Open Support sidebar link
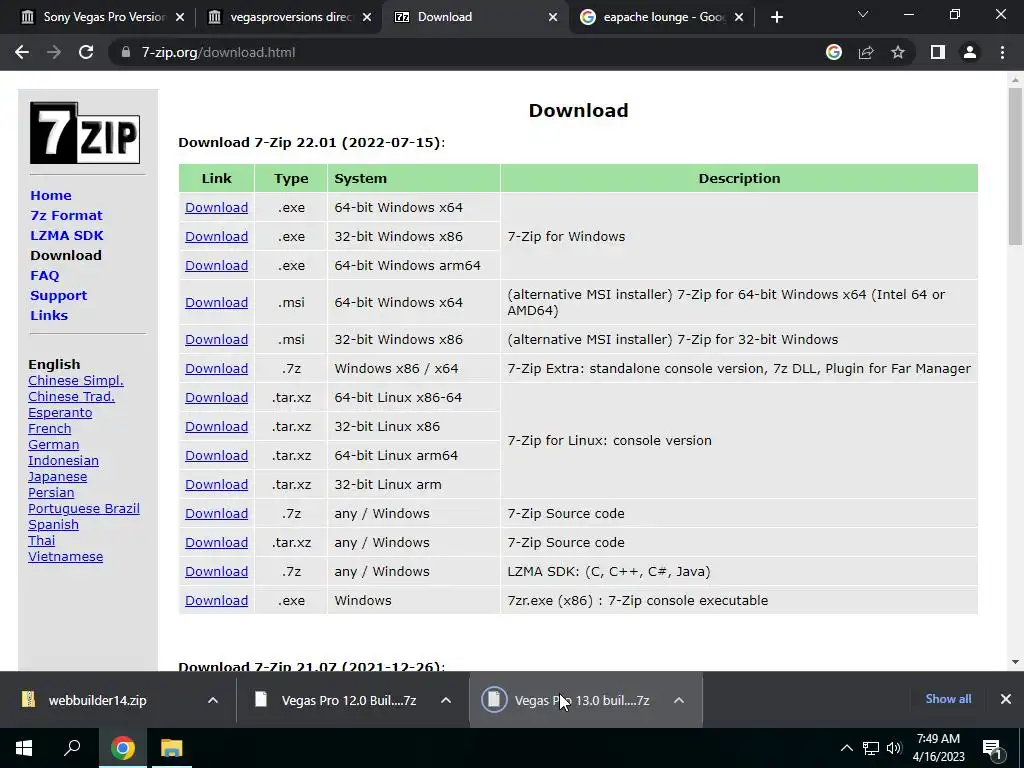The width and height of the screenshot is (1024, 768). click(58, 295)
